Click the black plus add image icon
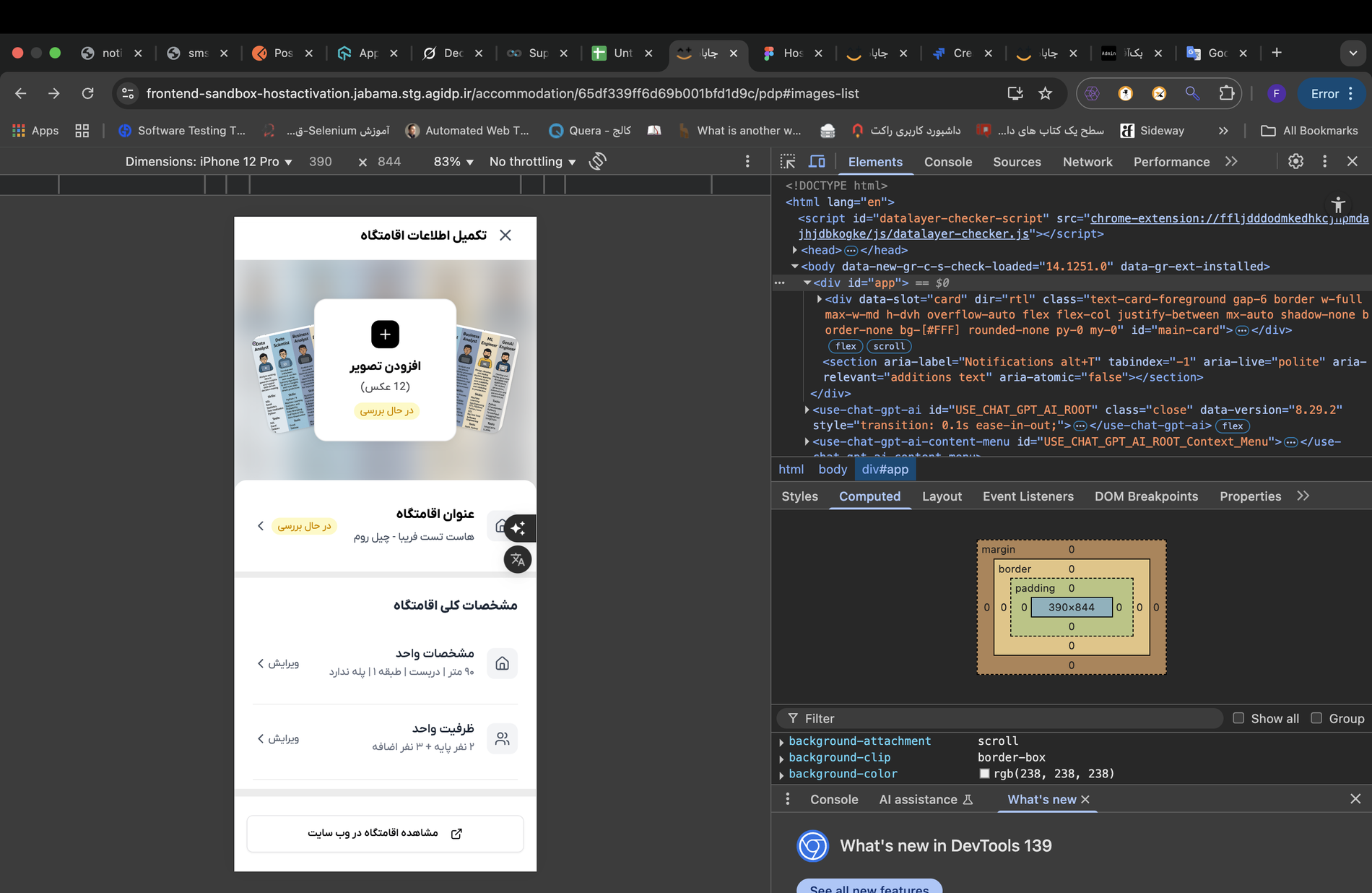This screenshot has height=893, width=1372. pos(385,334)
